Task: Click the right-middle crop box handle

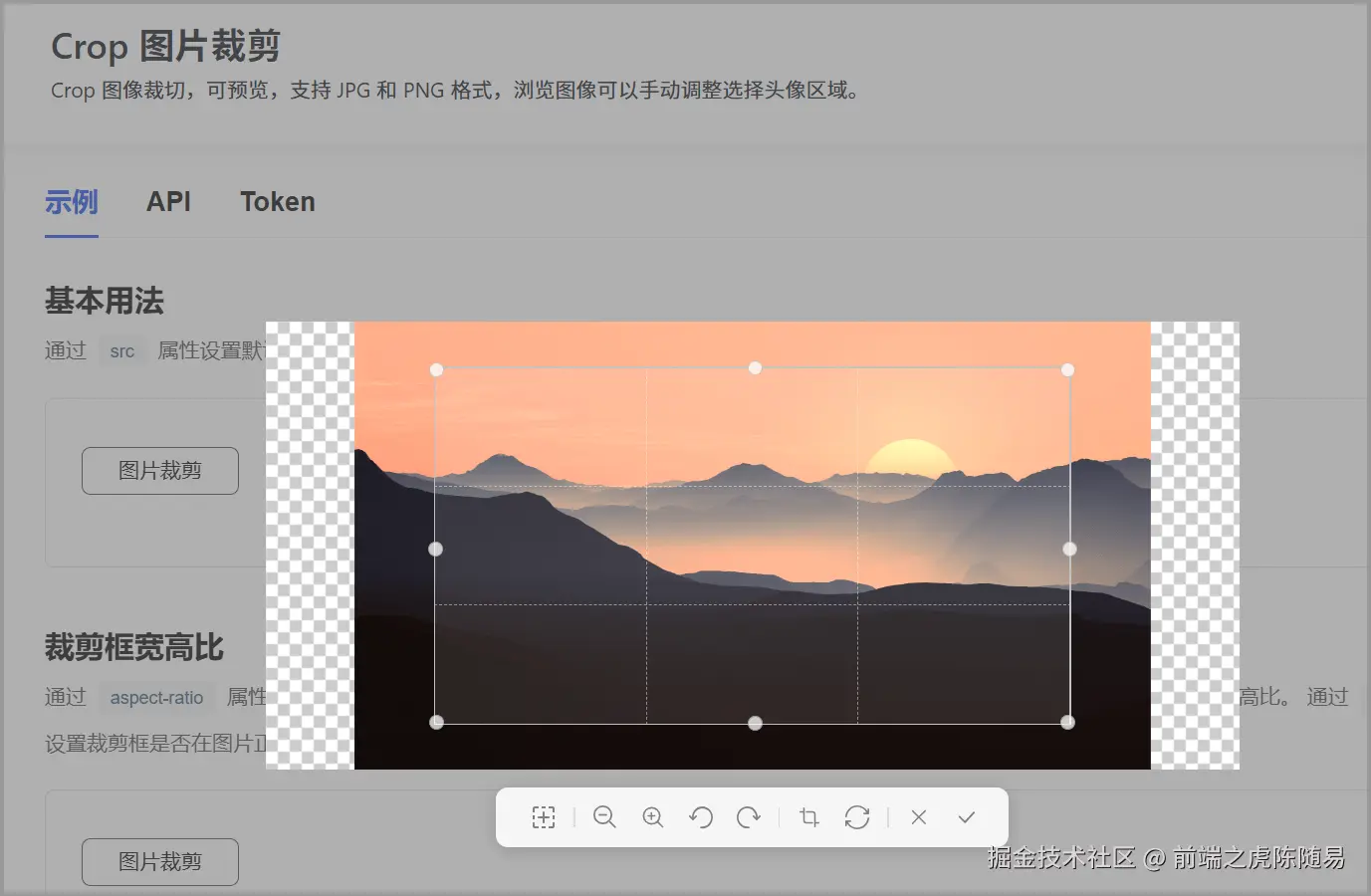Action: 1069,549
